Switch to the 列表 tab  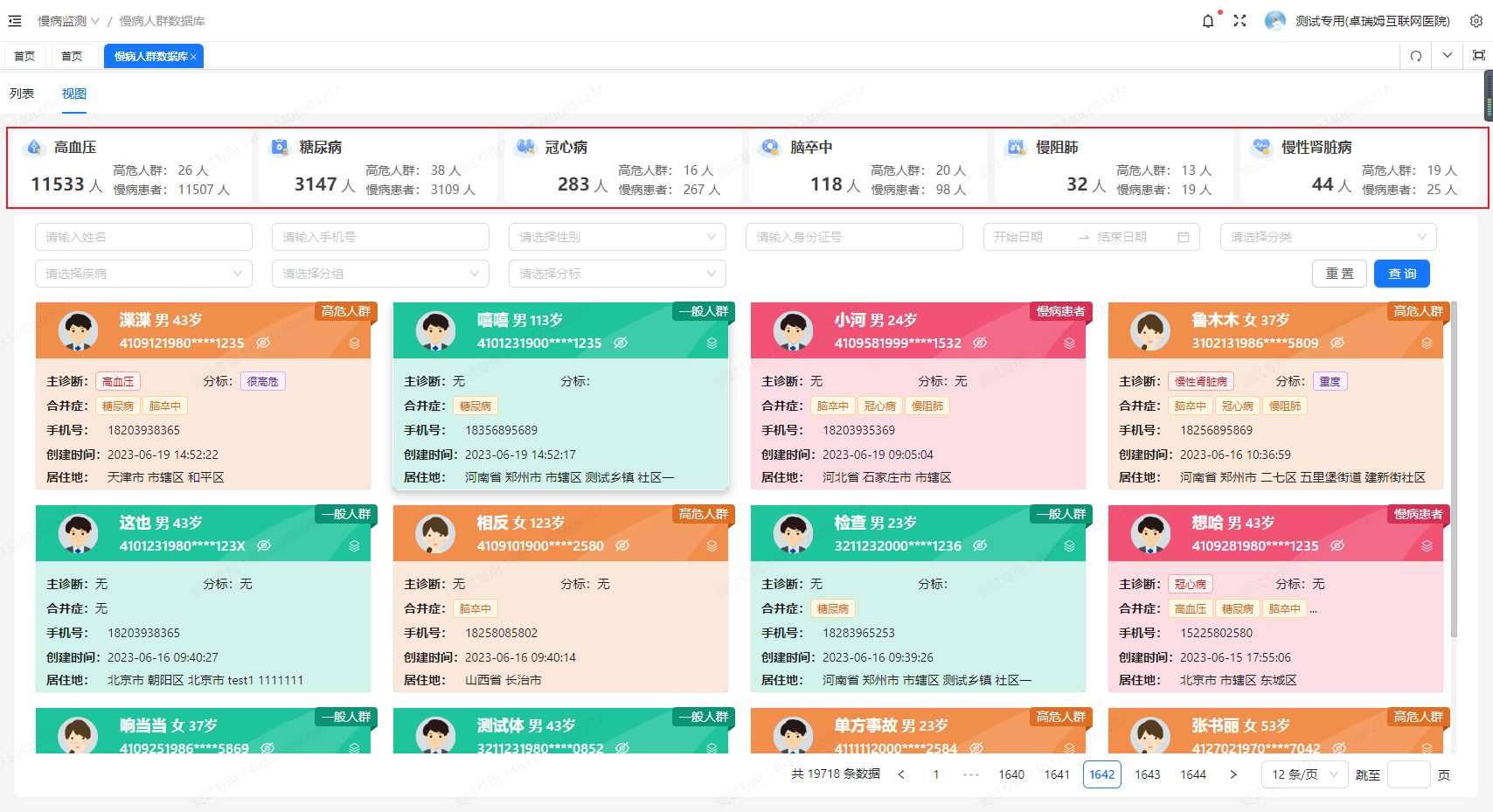(x=22, y=94)
